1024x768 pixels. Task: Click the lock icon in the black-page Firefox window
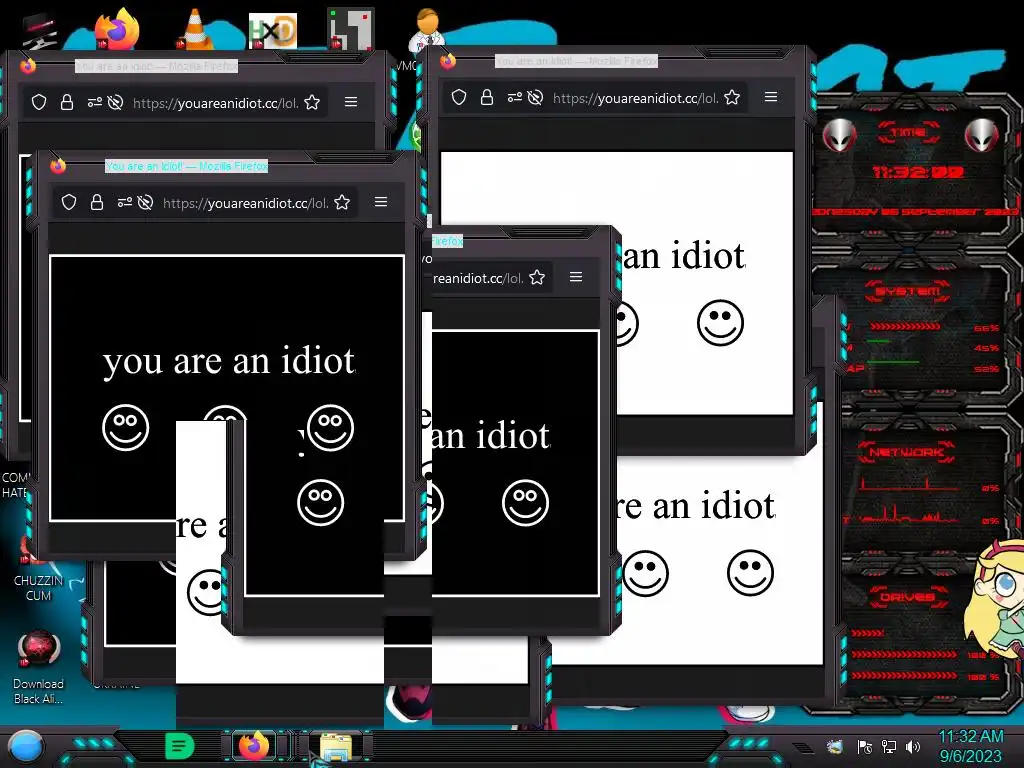(97, 202)
